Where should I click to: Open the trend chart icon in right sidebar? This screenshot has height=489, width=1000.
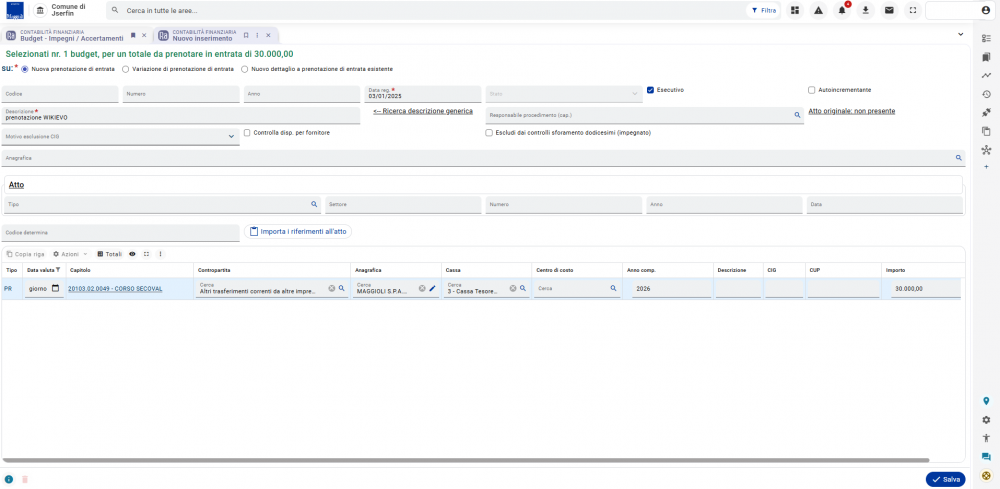coord(986,75)
